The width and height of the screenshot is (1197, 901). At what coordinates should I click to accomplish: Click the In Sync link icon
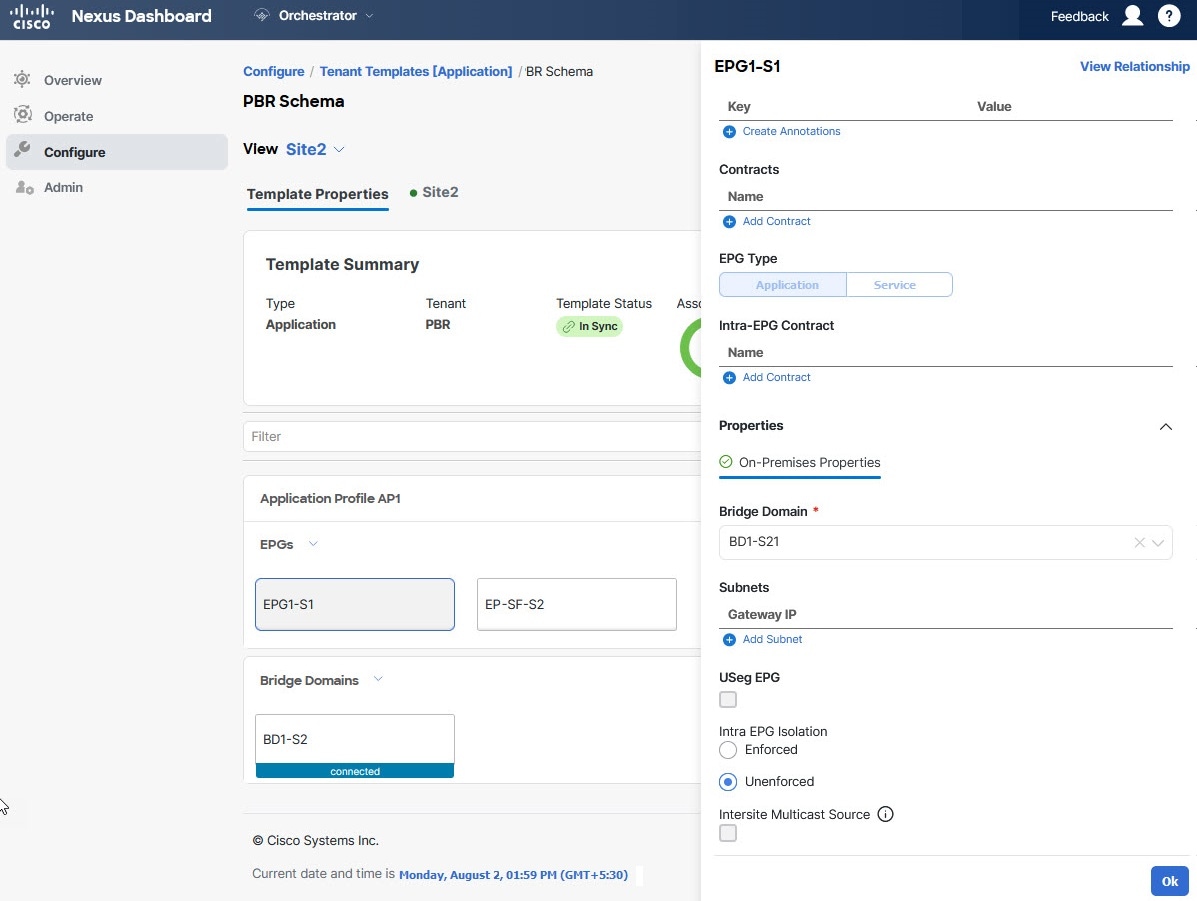click(568, 327)
